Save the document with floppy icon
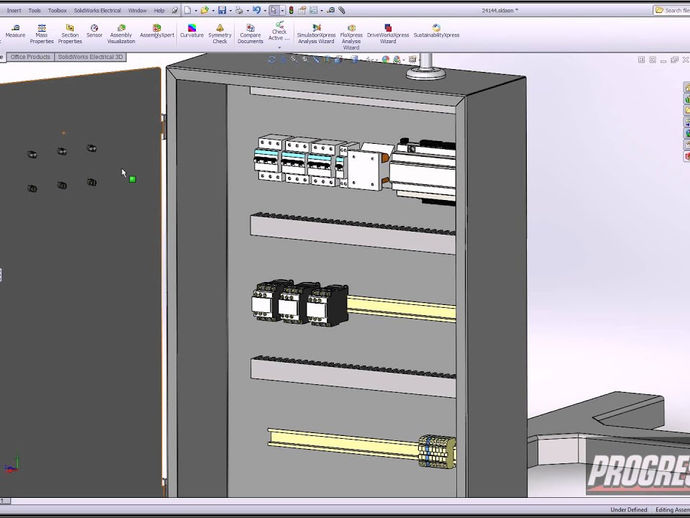This screenshot has width=690, height=518. [x=222, y=10]
